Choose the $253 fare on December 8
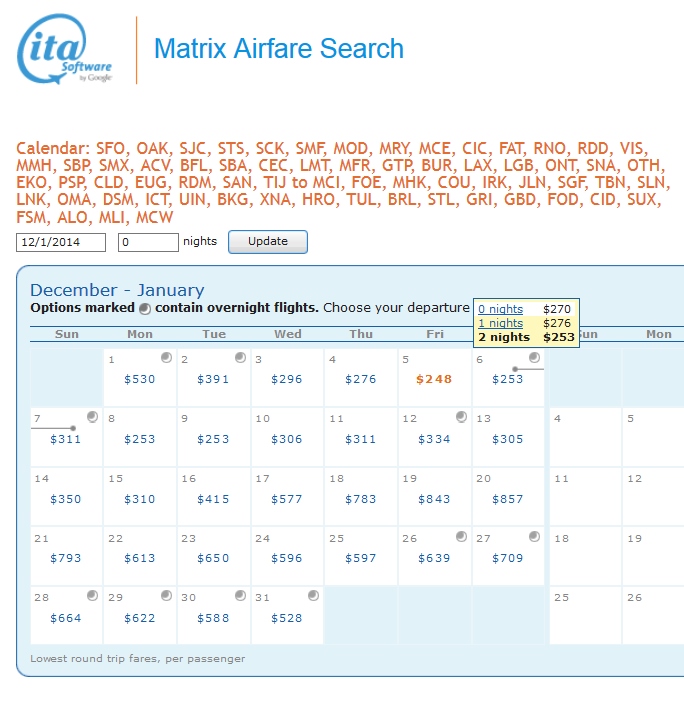The height and width of the screenshot is (722, 684). pos(140,439)
